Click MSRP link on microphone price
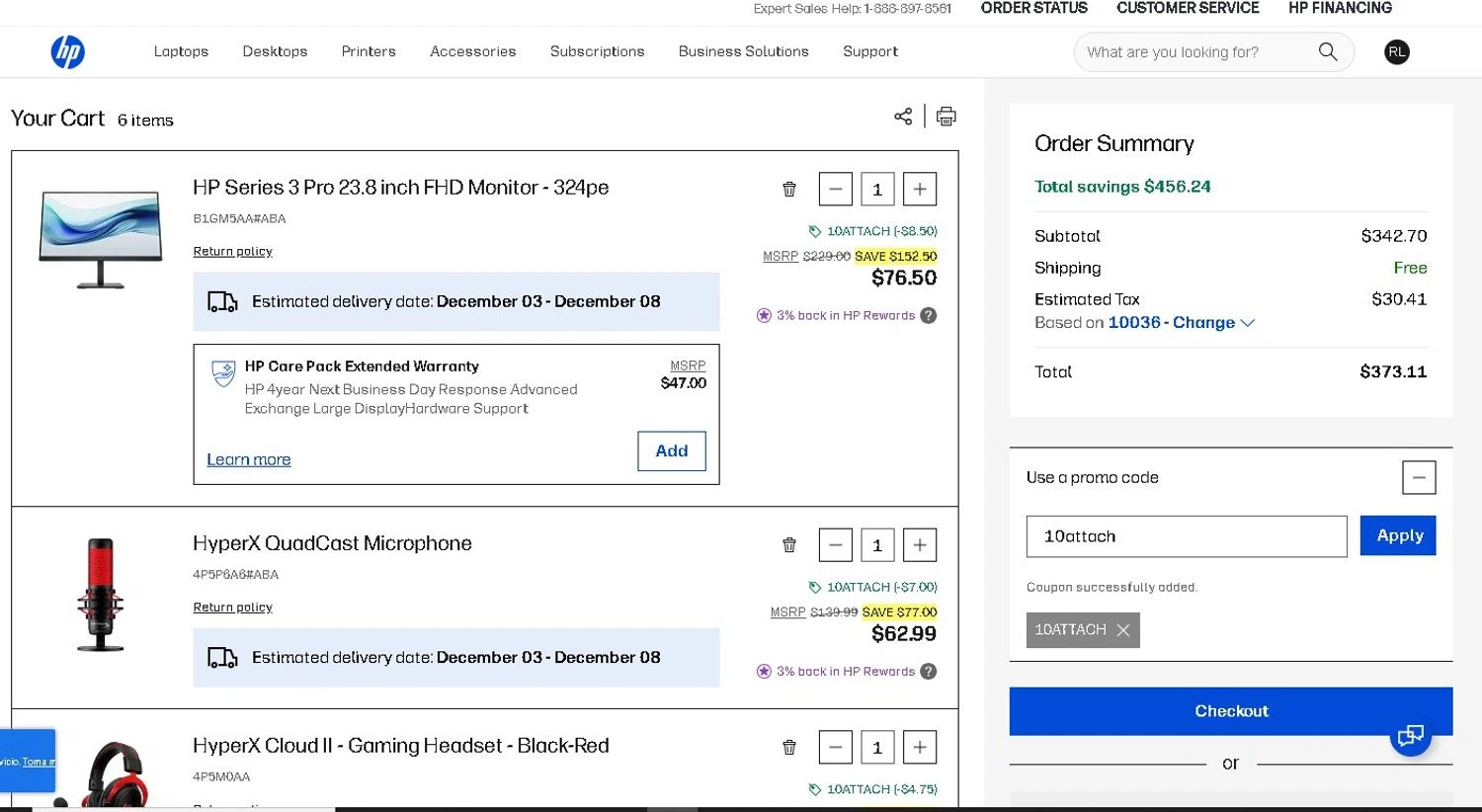Viewport: 1482px width, 812px height. pyautogui.click(x=787, y=612)
